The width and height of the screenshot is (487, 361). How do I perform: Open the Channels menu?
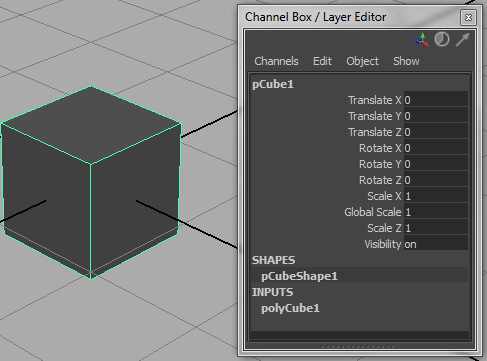[276, 61]
